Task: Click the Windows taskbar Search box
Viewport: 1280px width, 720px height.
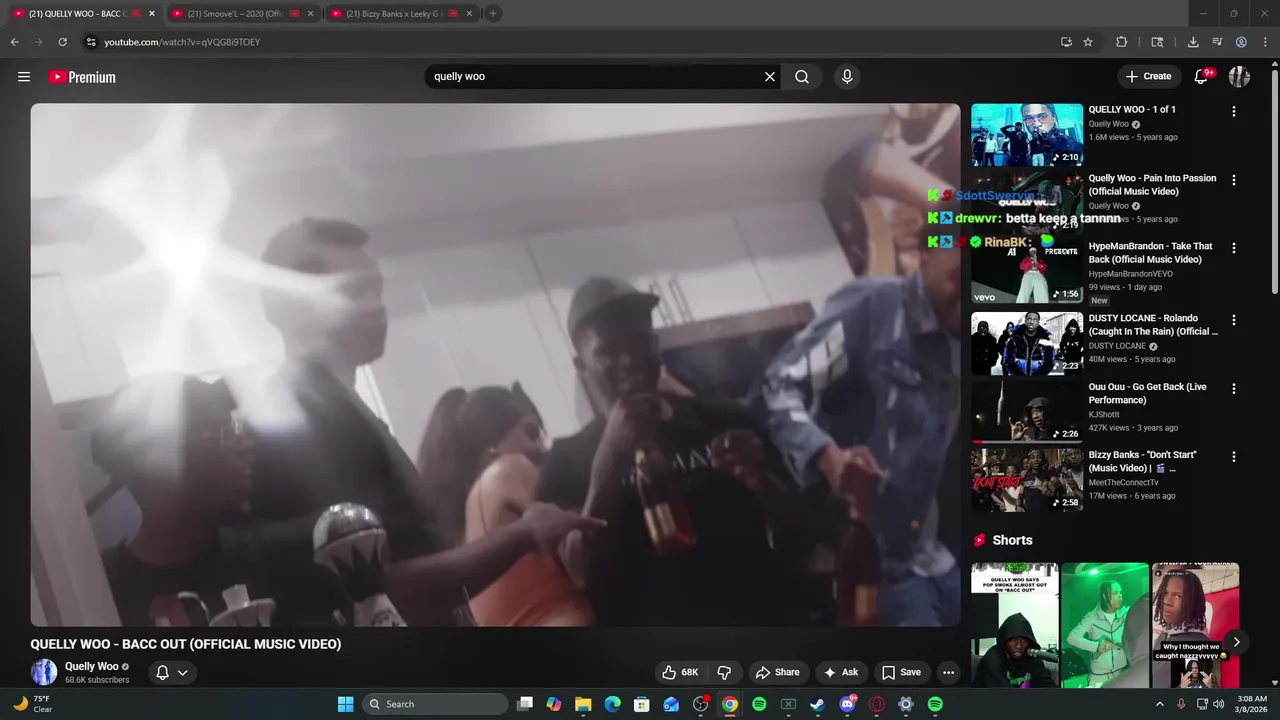Action: click(x=435, y=704)
